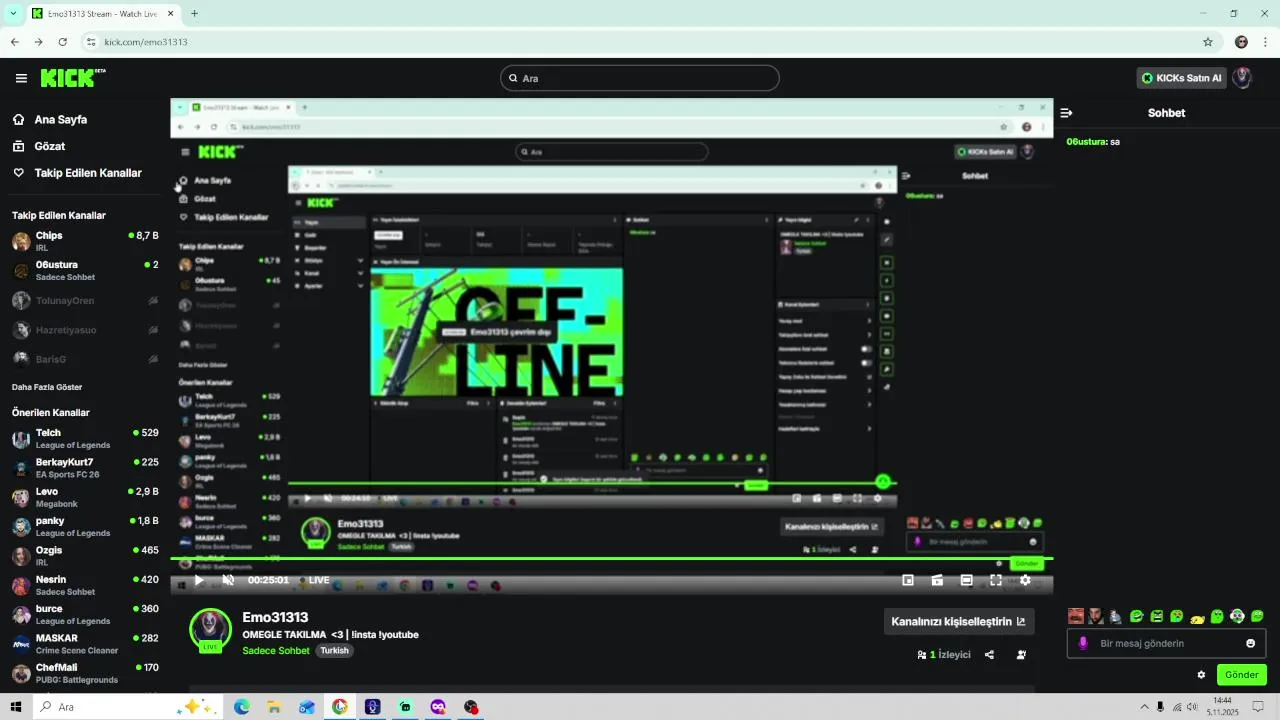Open video player settings gear

coord(1025,580)
